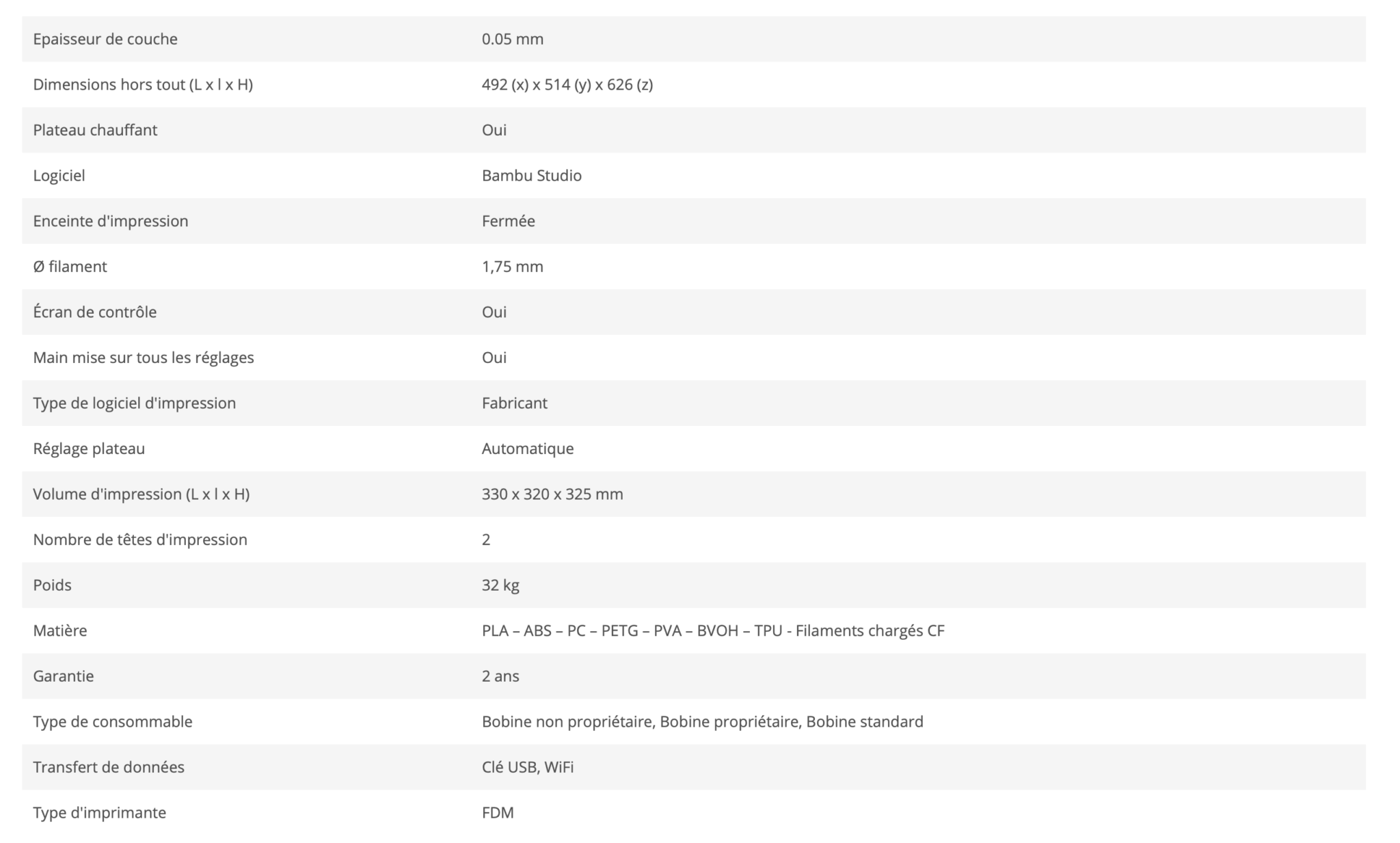Click the "Plateau chauffant" label
This screenshot has width=1400, height=843.
coord(95,130)
